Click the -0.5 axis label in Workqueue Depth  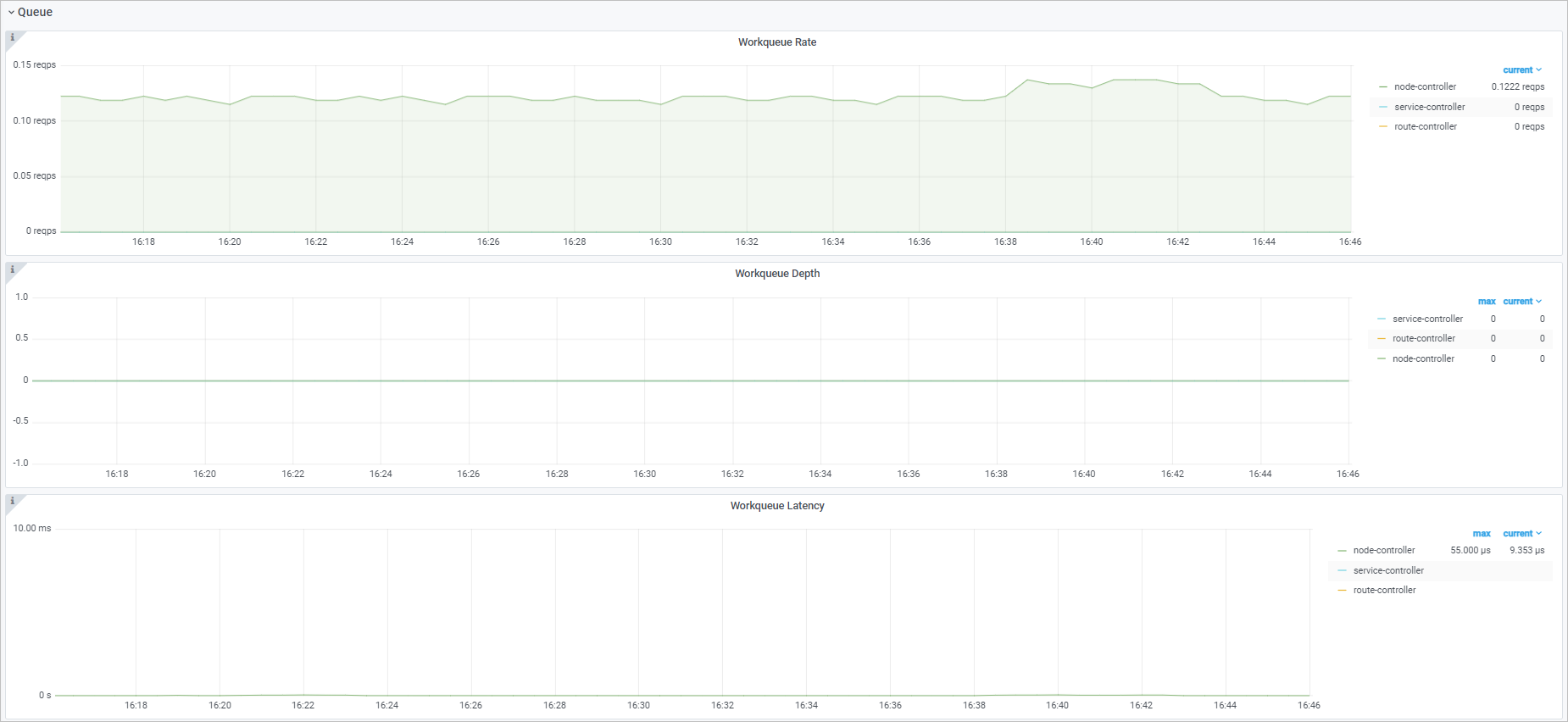[x=20, y=420]
